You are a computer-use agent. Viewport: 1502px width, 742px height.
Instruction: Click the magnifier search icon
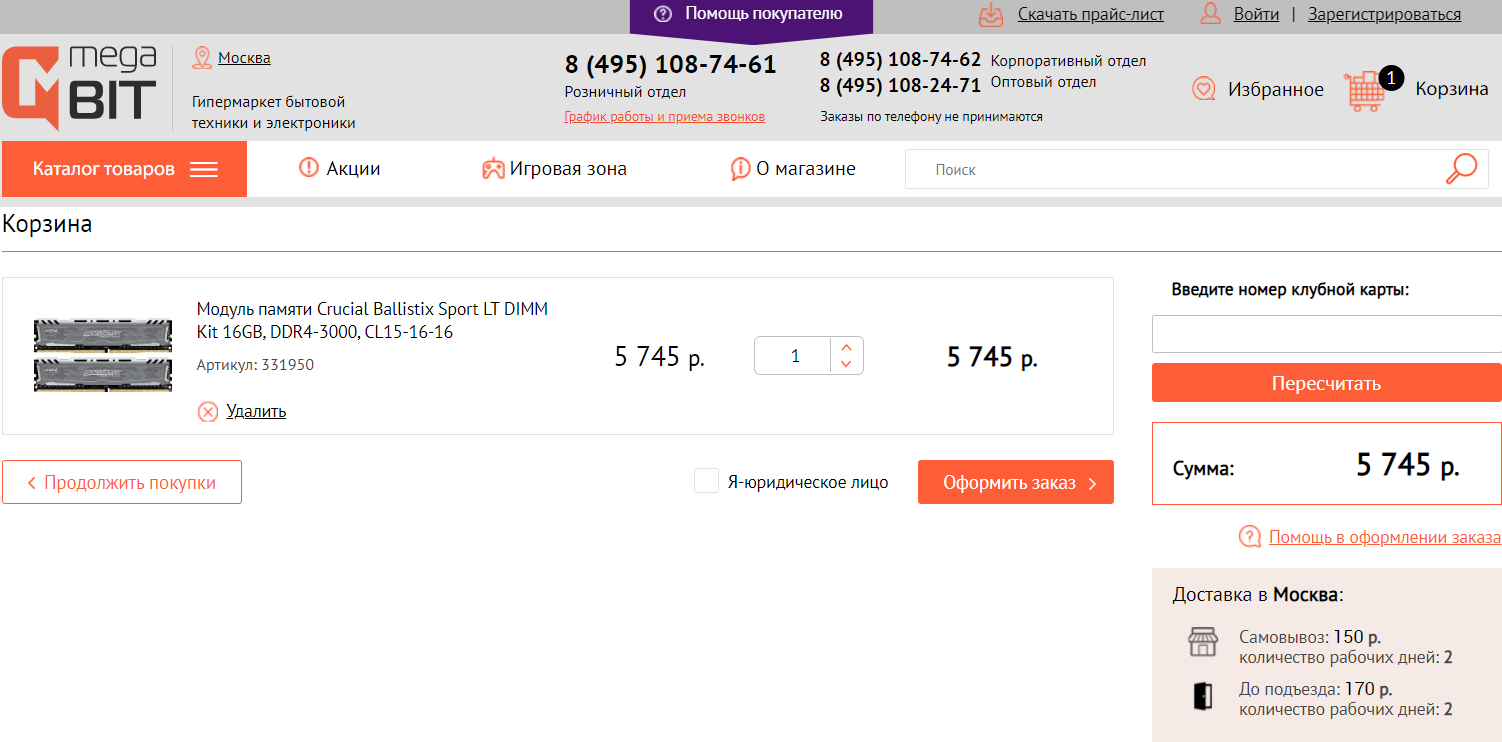pos(1461,169)
